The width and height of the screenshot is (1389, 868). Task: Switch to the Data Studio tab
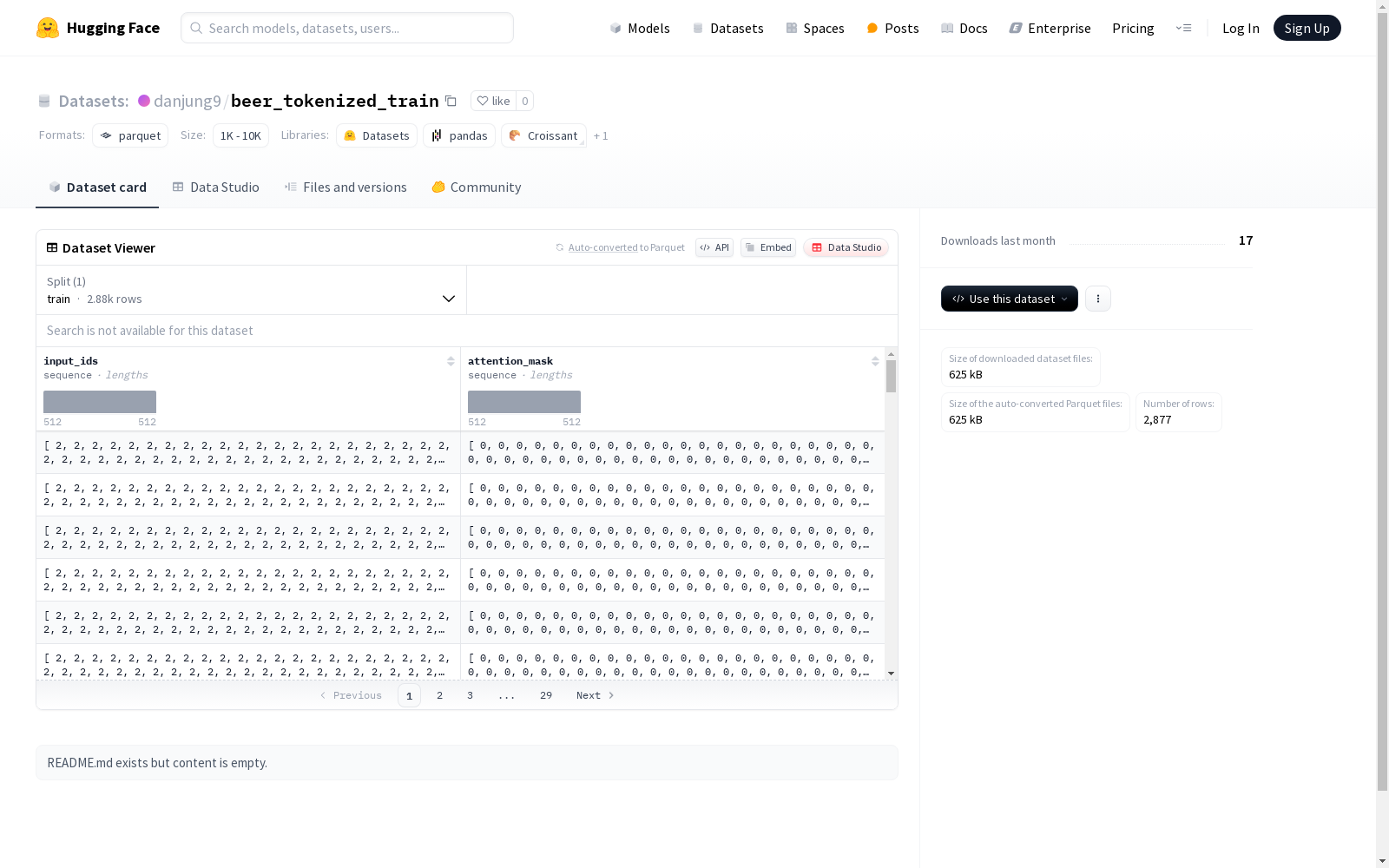click(x=215, y=187)
